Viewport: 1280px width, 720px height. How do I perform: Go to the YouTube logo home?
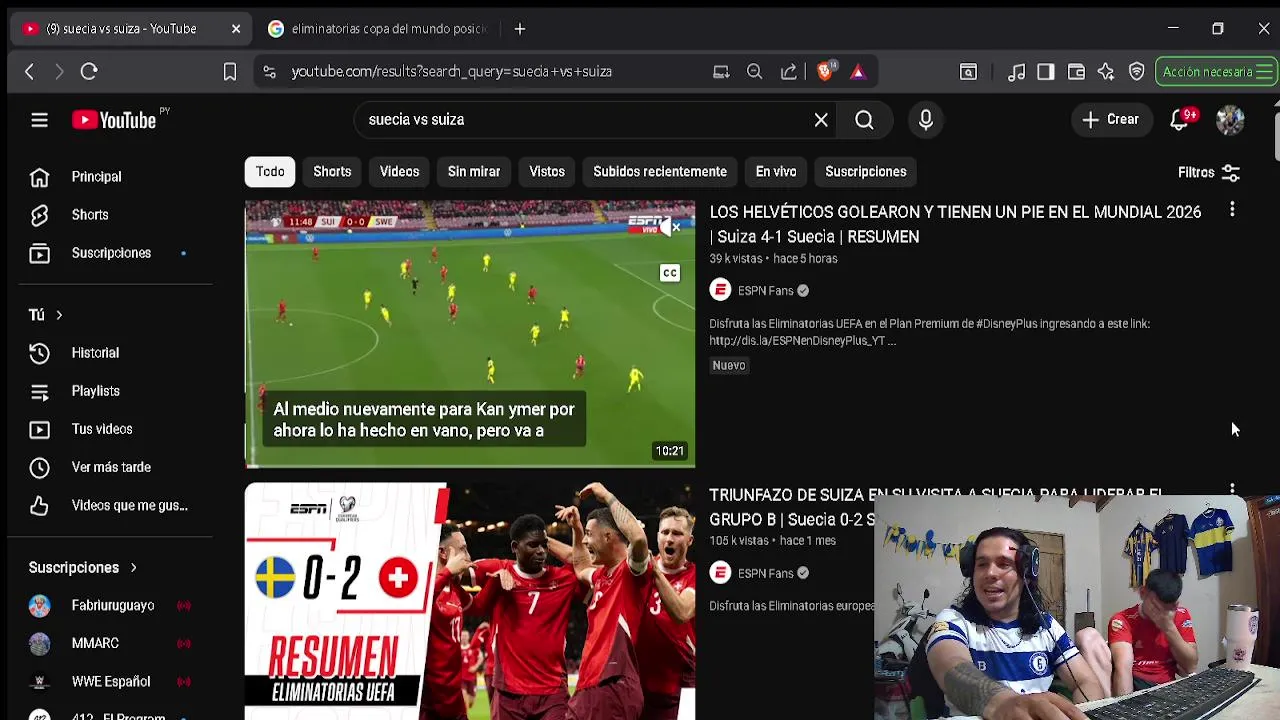[114, 120]
